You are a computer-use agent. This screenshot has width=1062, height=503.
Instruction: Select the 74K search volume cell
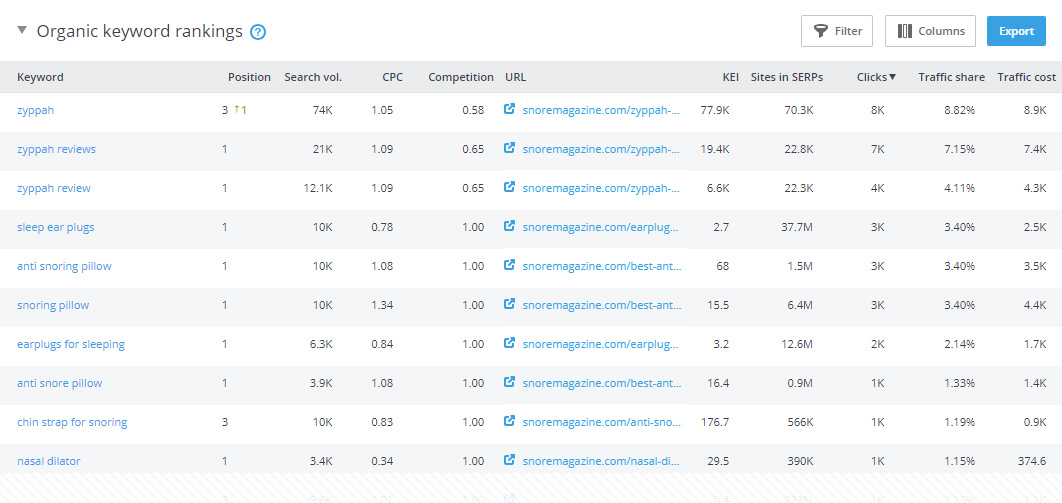(x=322, y=110)
